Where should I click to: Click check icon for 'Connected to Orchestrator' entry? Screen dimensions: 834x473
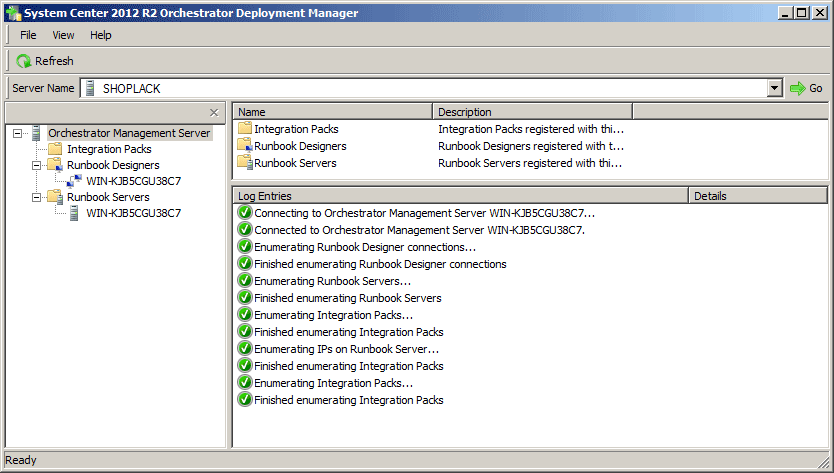tap(245, 230)
